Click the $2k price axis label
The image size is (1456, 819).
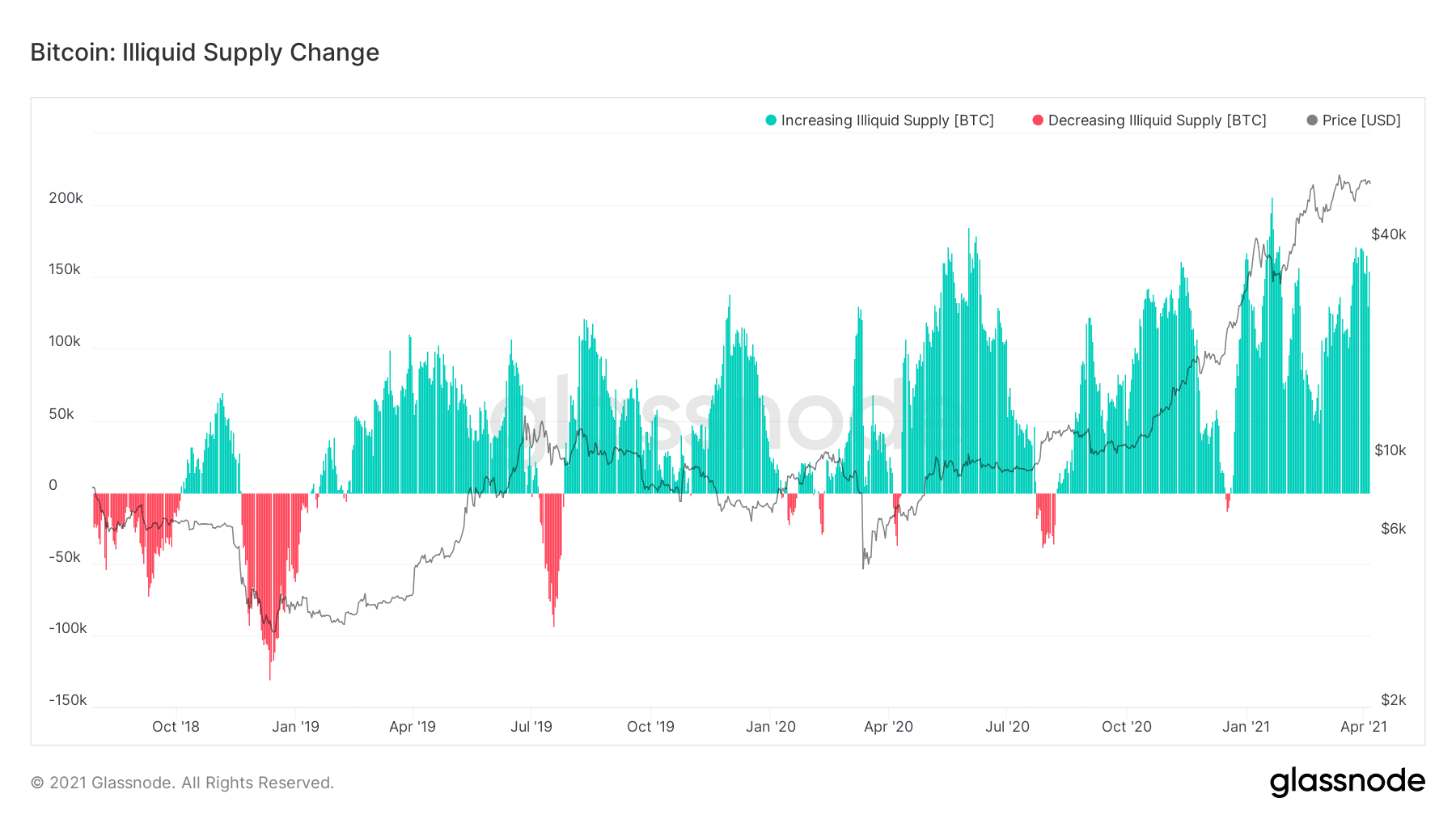click(1393, 700)
